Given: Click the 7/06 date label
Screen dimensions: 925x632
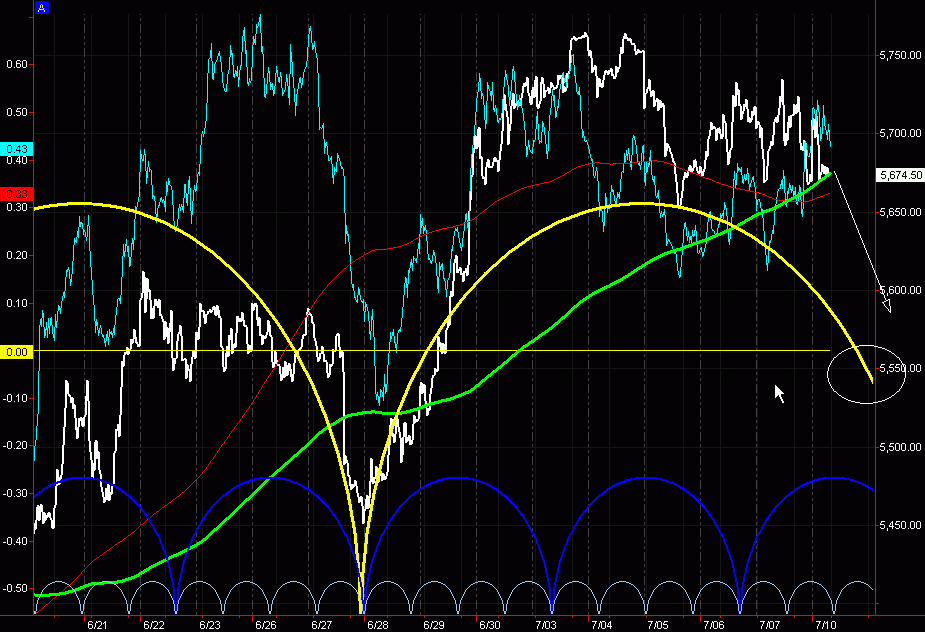Looking at the screenshot, I should click(714, 625).
